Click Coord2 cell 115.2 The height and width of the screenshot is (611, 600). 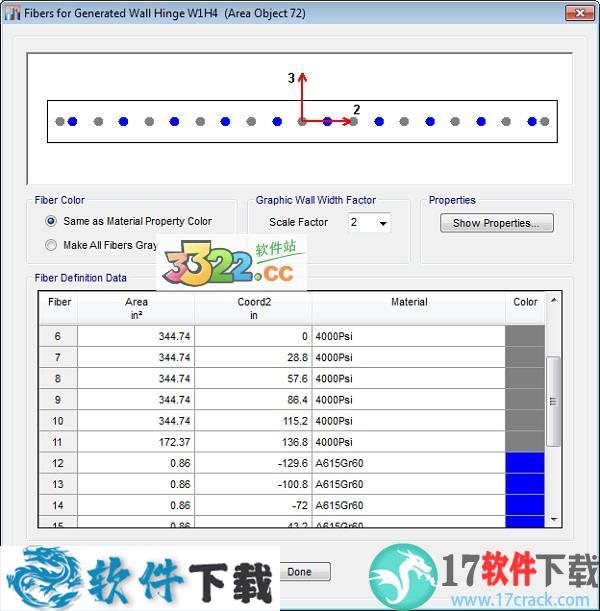[x=254, y=421]
